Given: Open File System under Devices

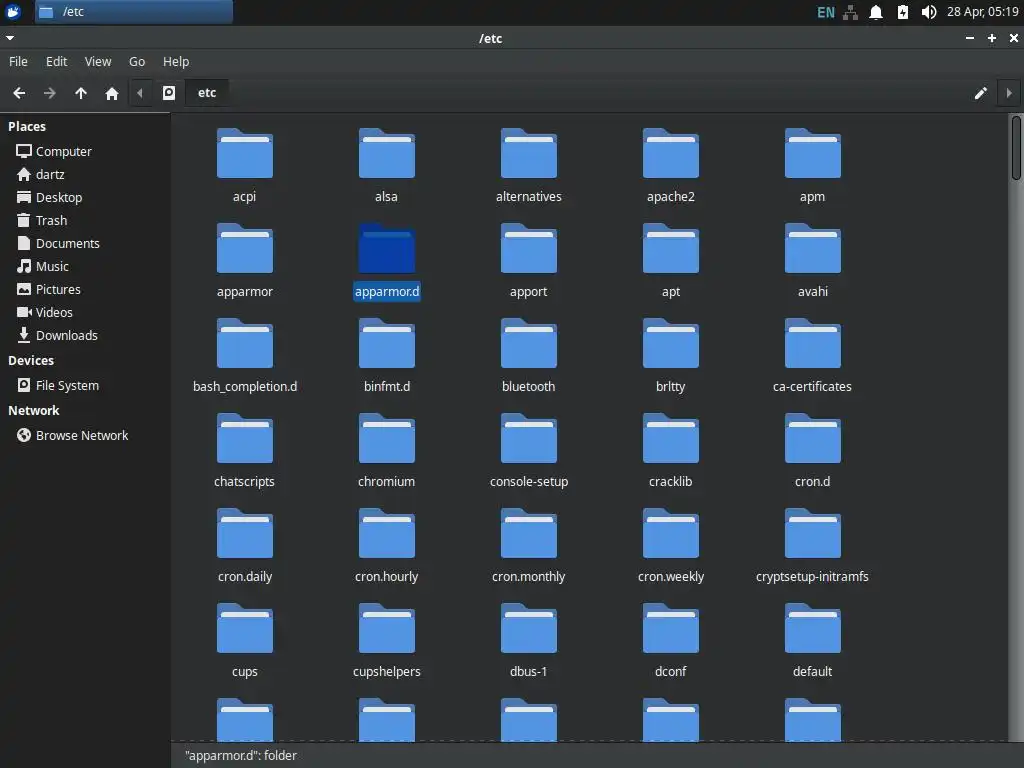Looking at the screenshot, I should 67,385.
